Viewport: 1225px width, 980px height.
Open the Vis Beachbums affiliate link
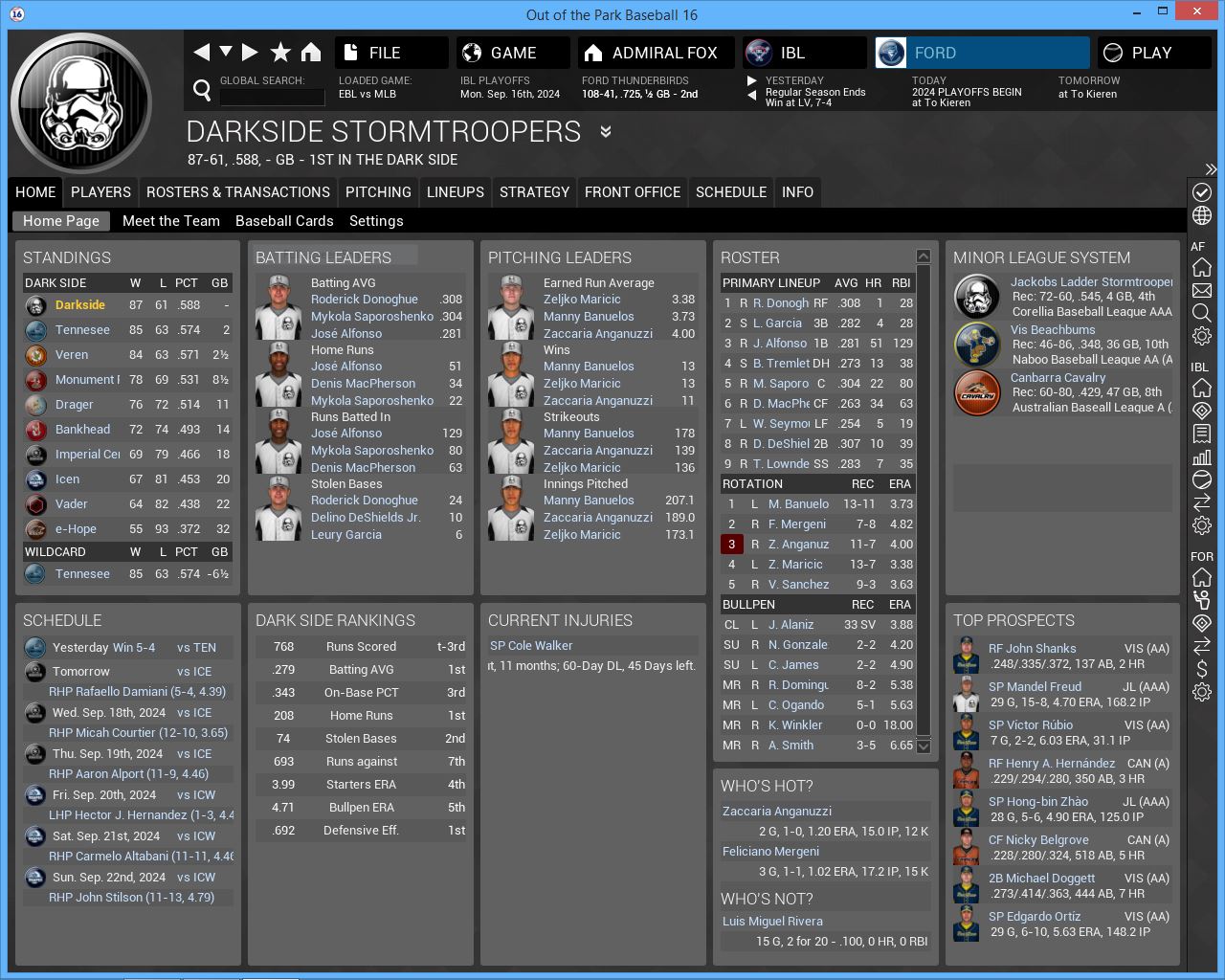[x=1053, y=330]
